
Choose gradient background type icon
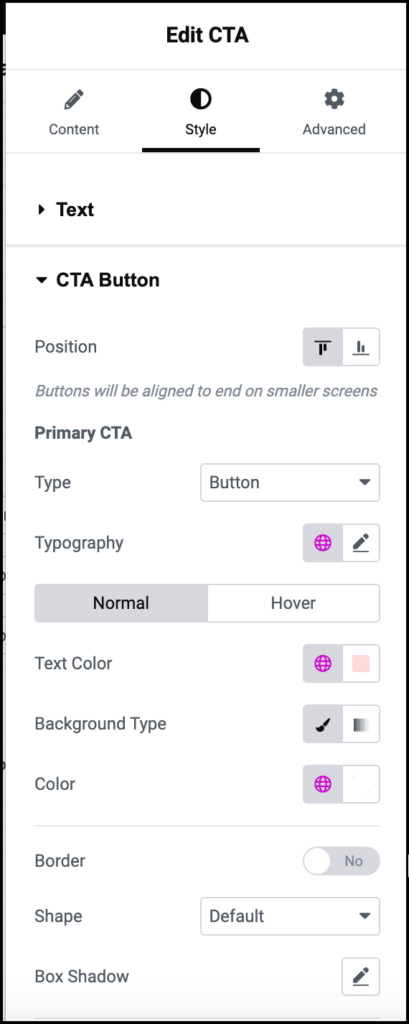click(x=361, y=724)
